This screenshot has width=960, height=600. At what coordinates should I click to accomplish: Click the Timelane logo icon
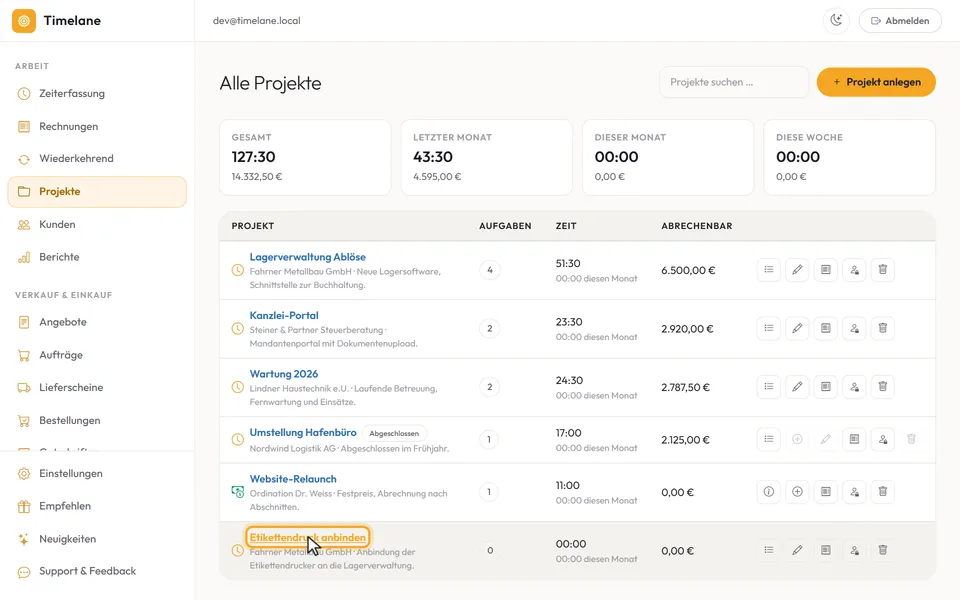tap(24, 21)
